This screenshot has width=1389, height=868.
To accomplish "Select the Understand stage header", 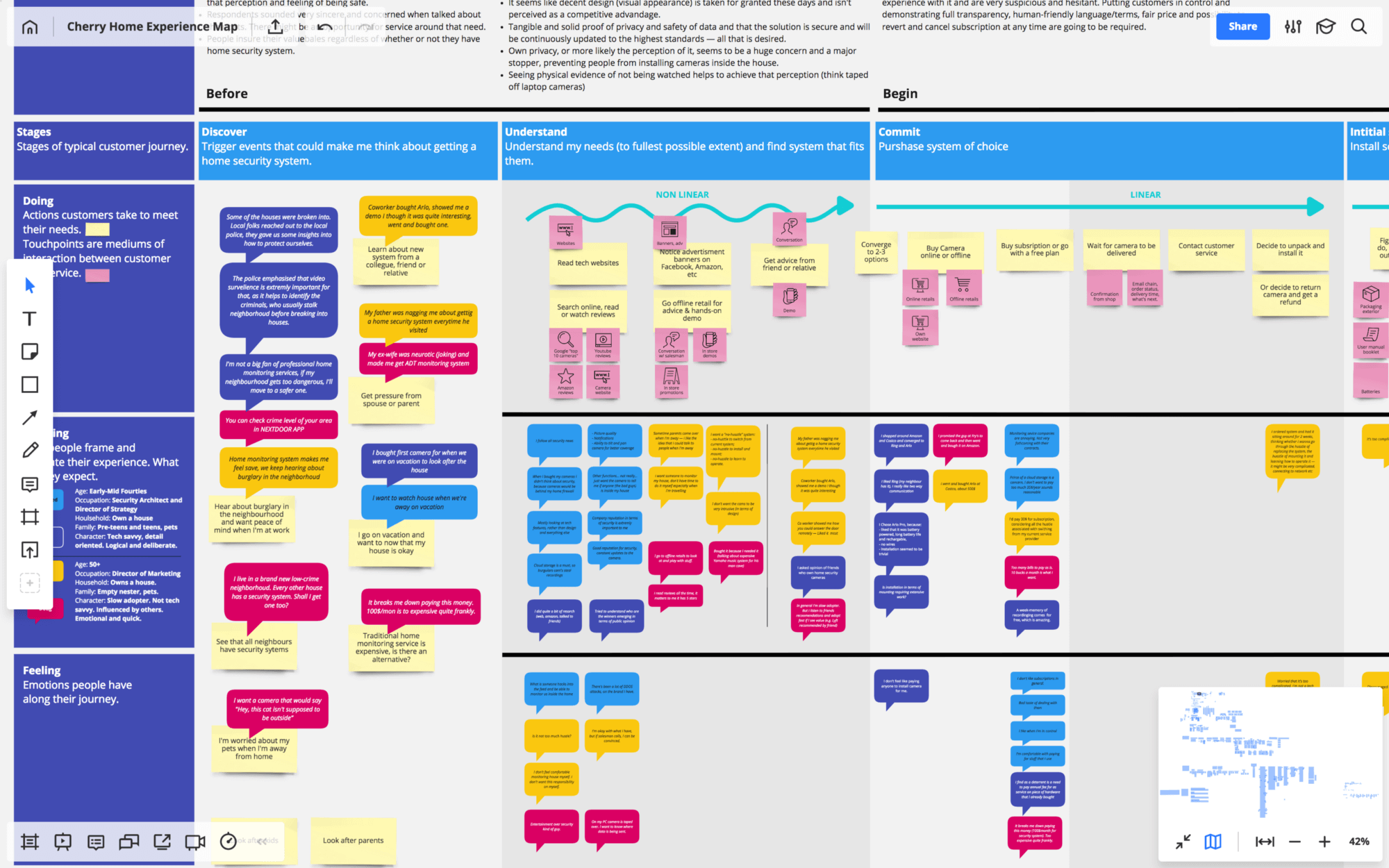I will tap(685, 151).
